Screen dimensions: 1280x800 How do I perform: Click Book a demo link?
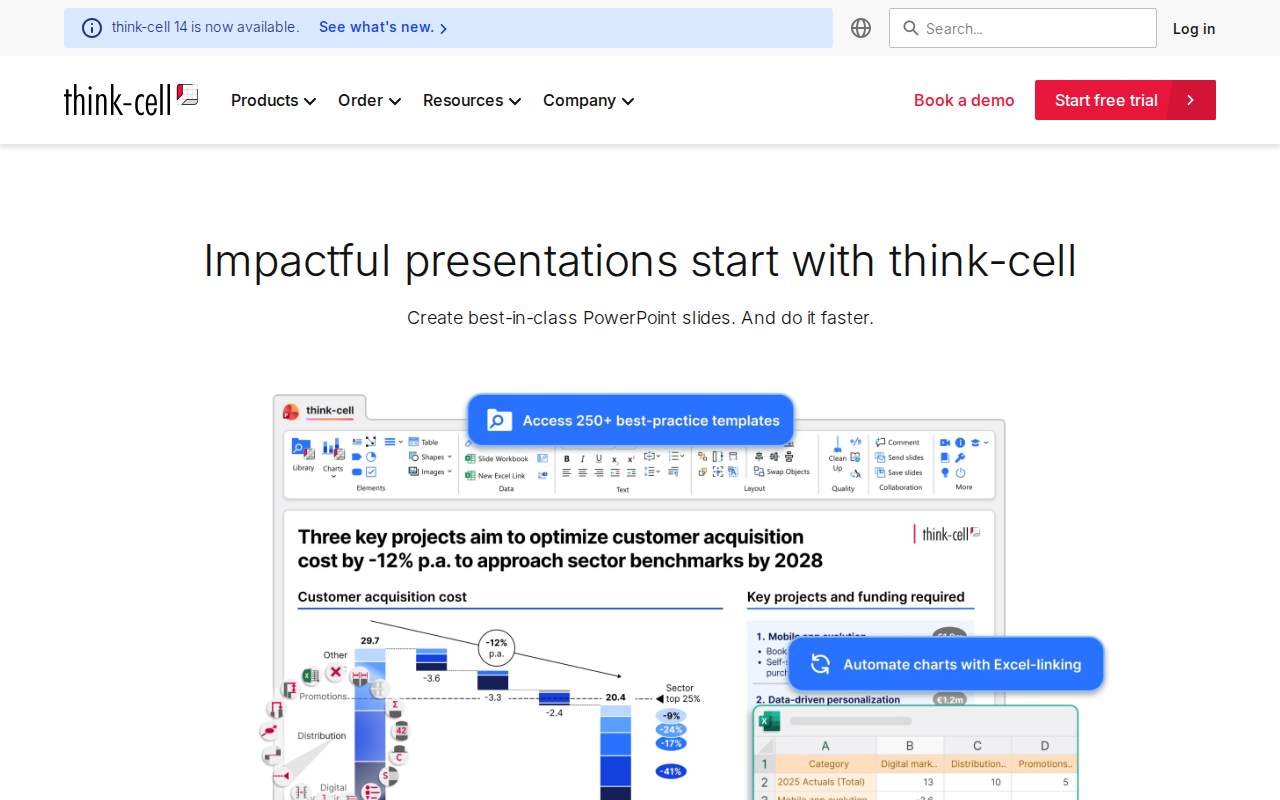(964, 100)
